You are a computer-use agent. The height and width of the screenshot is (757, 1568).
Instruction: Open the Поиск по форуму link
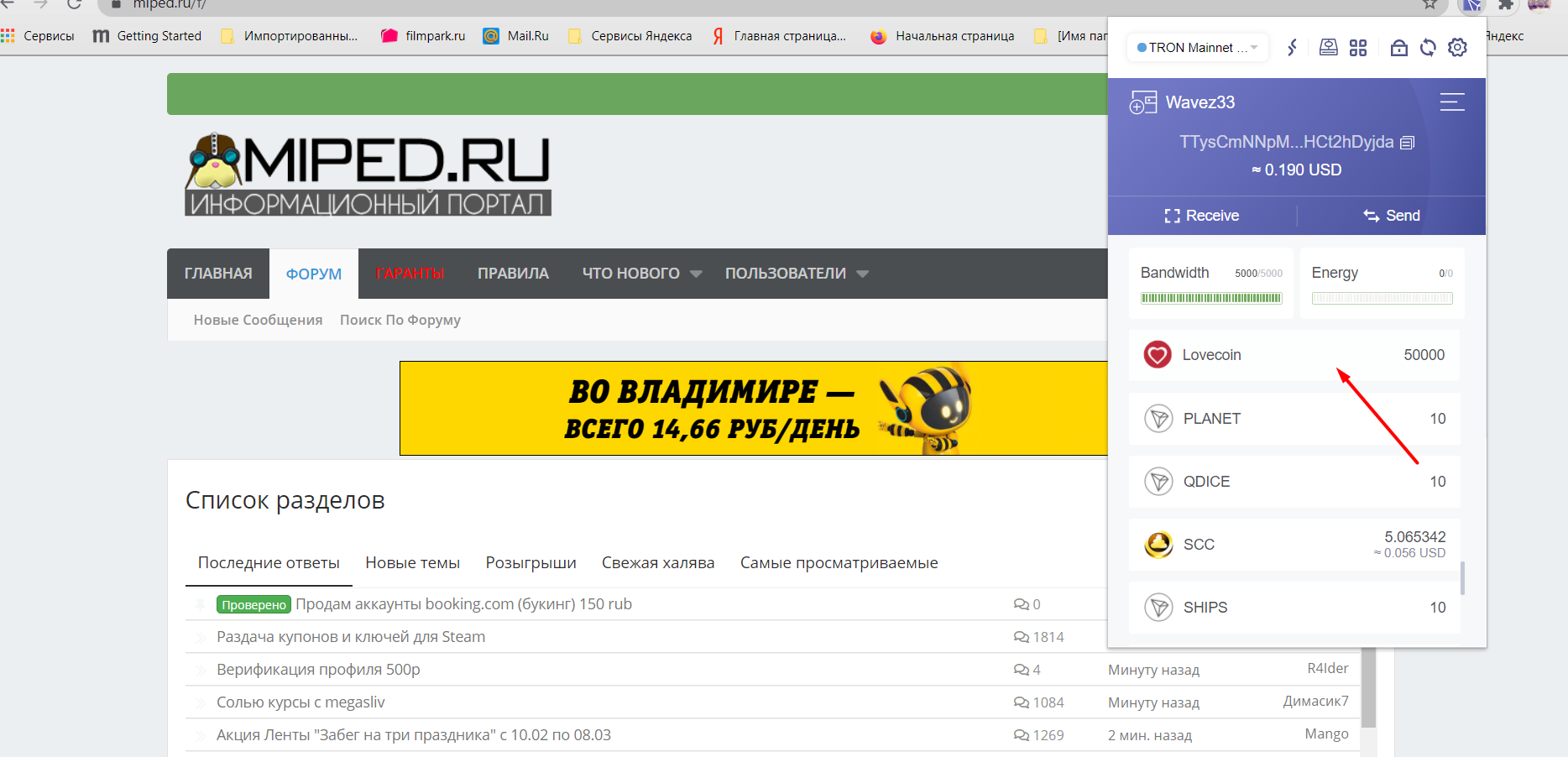click(400, 320)
